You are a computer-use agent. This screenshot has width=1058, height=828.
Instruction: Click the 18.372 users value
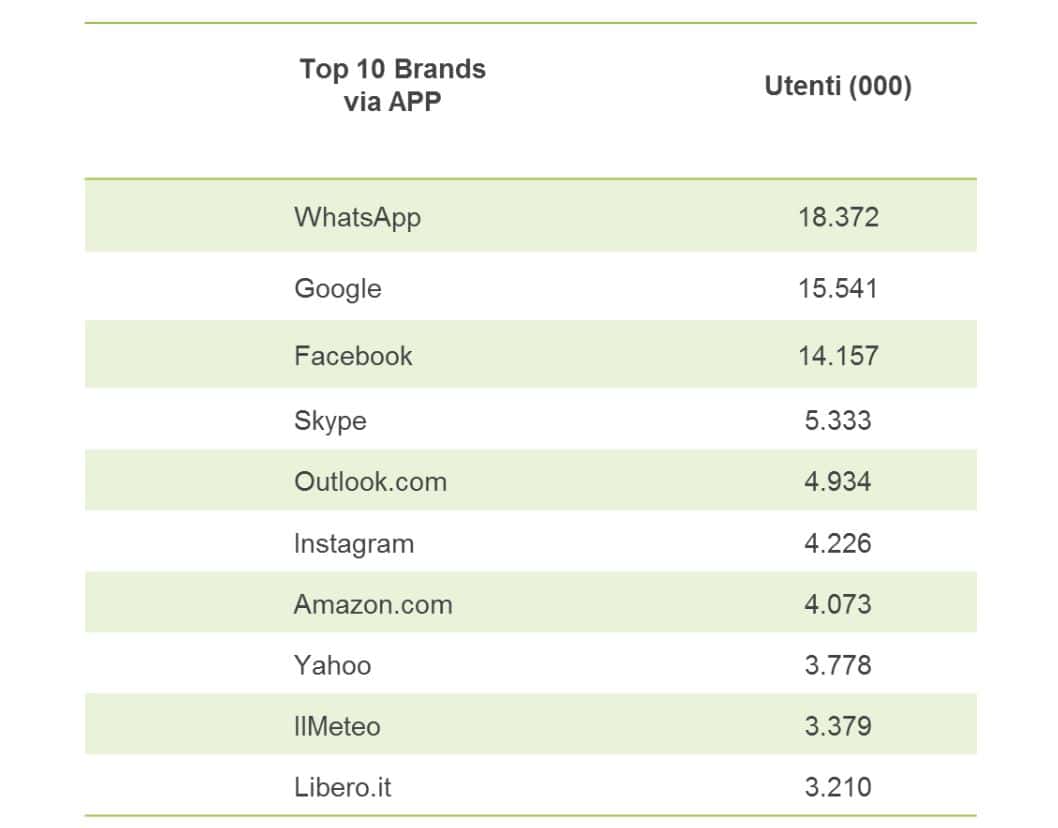coord(838,217)
